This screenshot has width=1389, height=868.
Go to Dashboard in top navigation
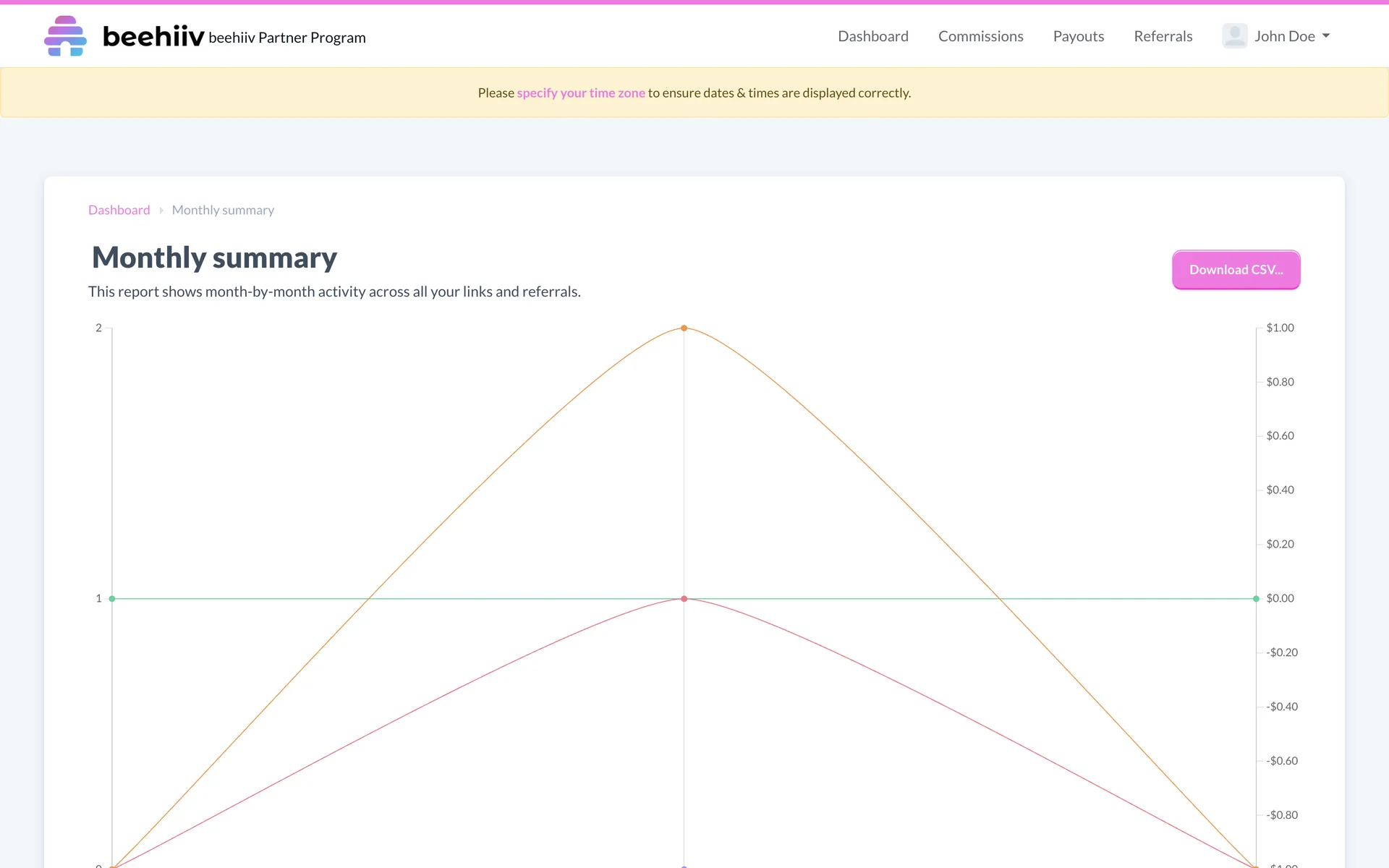pos(872,36)
